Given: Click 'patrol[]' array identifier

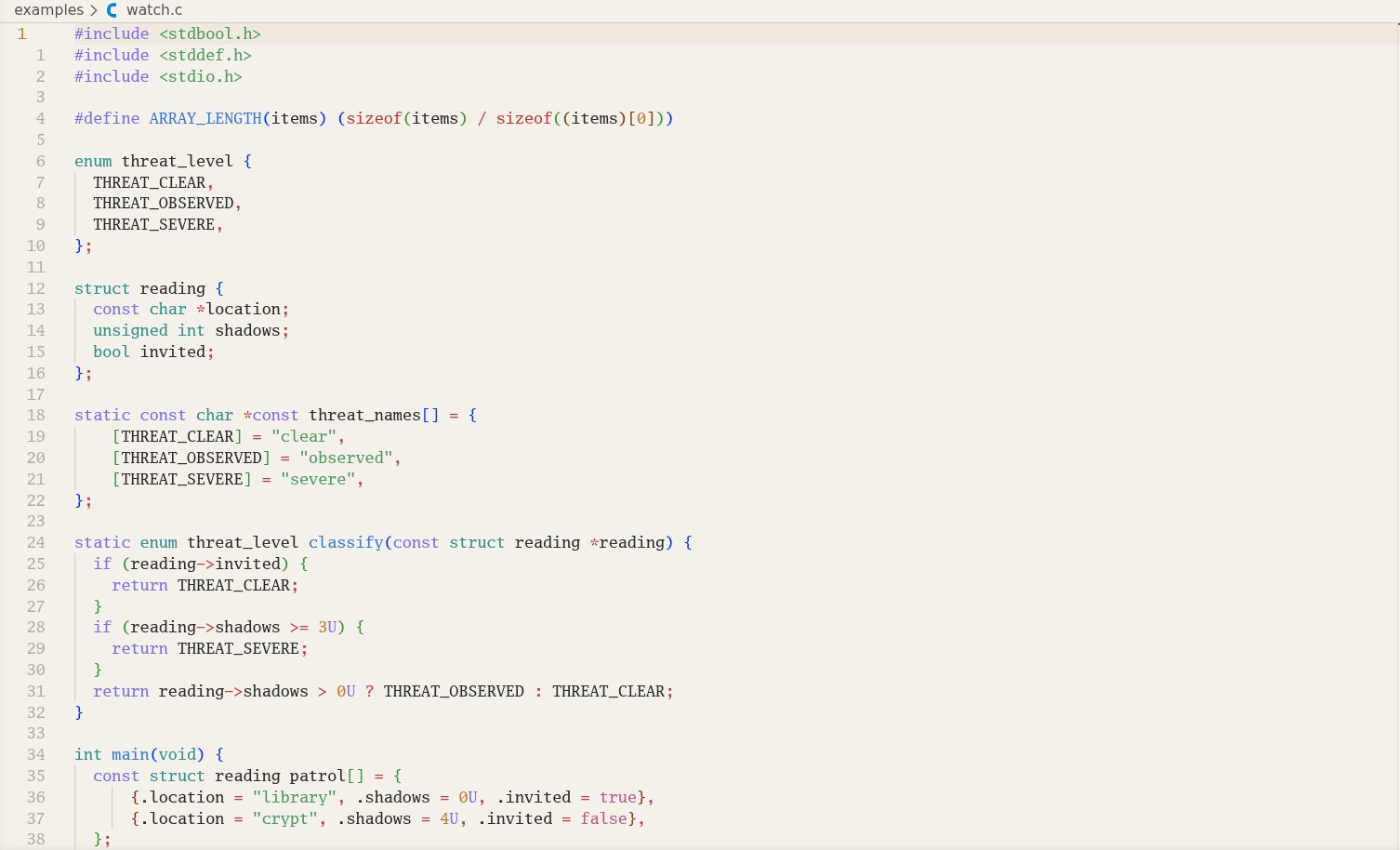Looking at the screenshot, I should (326, 776).
